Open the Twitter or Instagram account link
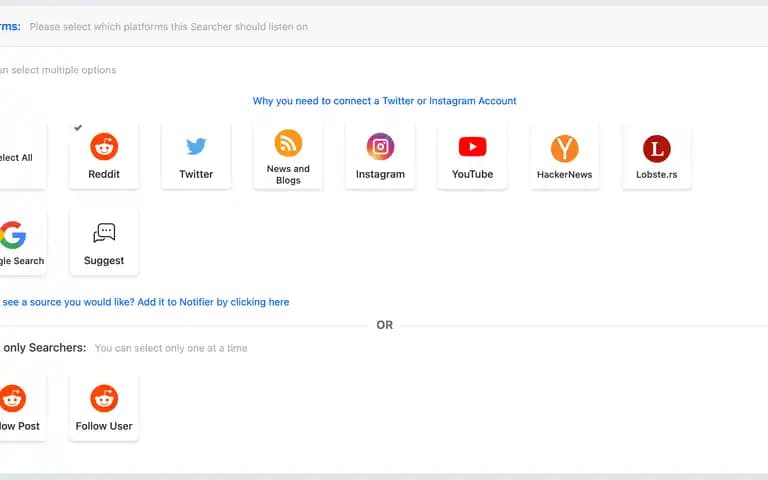 [x=384, y=101]
